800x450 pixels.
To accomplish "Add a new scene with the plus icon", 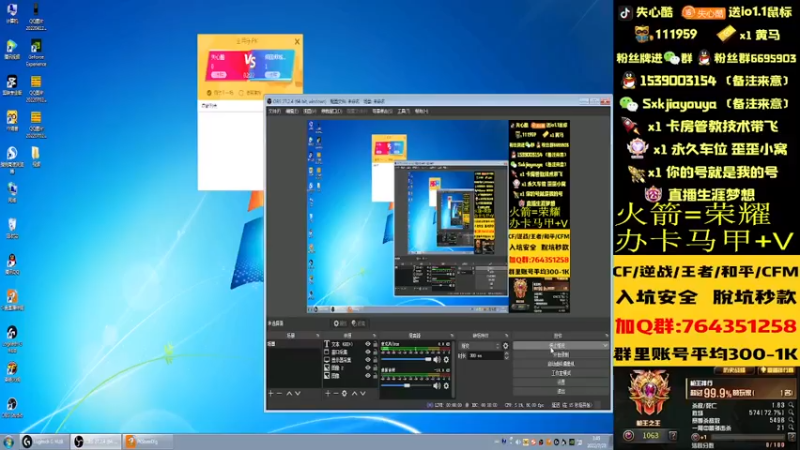I will [271, 393].
